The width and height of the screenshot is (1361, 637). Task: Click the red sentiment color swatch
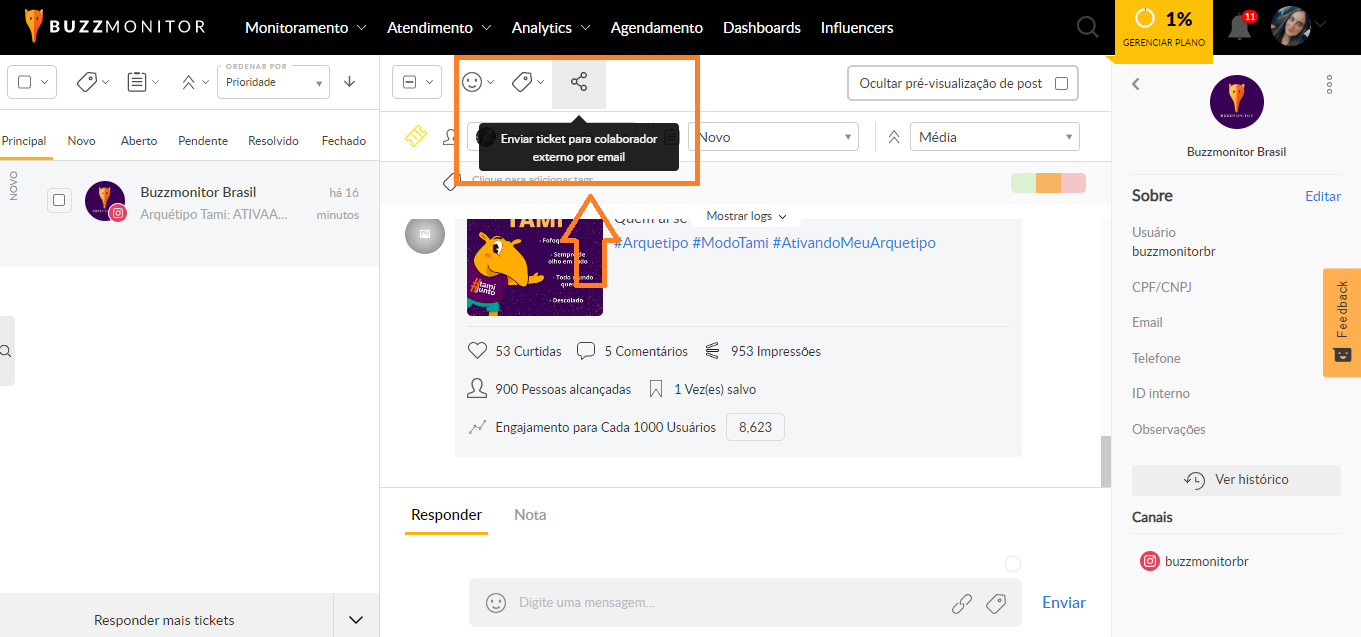click(x=1073, y=183)
